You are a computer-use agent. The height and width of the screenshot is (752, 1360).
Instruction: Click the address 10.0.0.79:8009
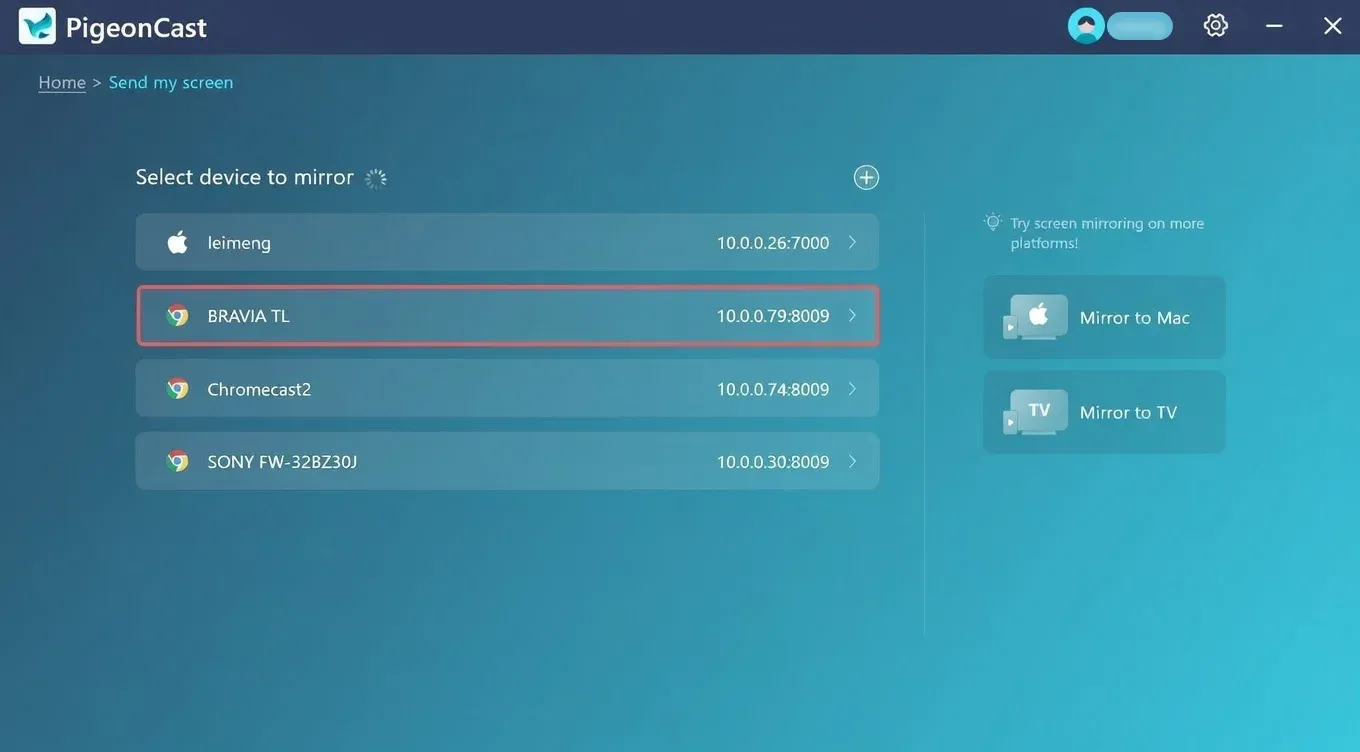[x=773, y=316]
